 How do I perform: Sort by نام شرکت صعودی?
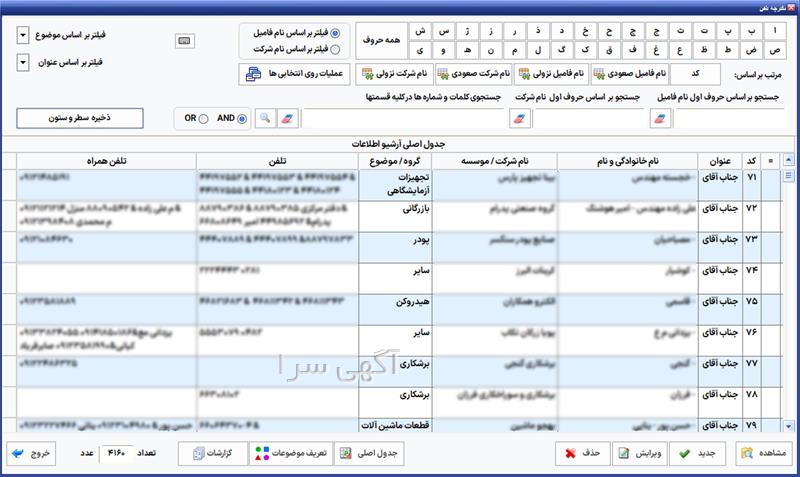click(x=474, y=74)
